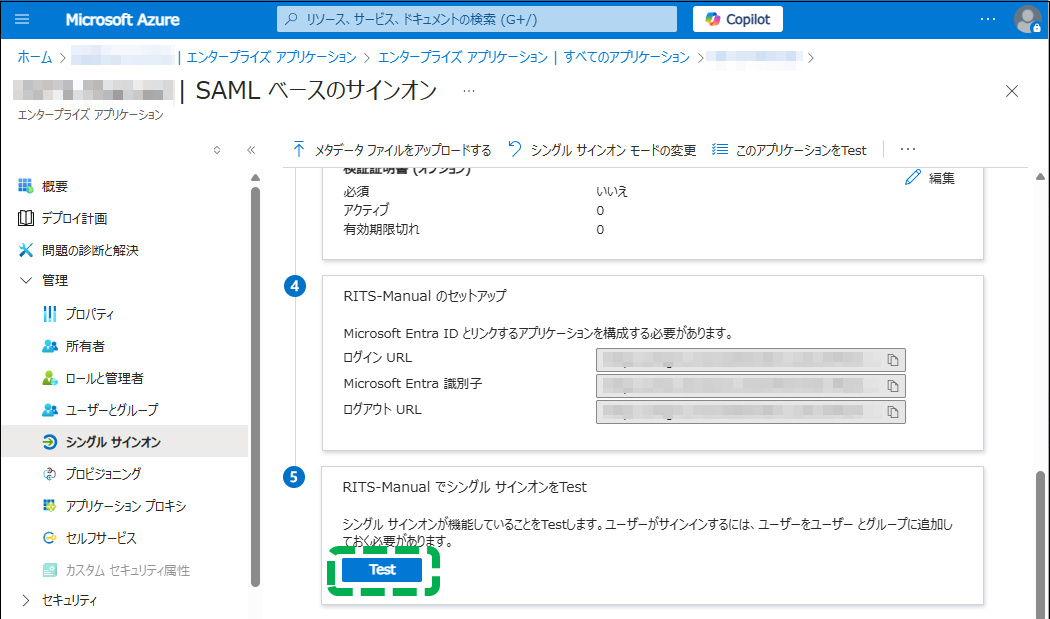
Task: Open アプリケーション プロキシ menu item
Action: (x=125, y=506)
